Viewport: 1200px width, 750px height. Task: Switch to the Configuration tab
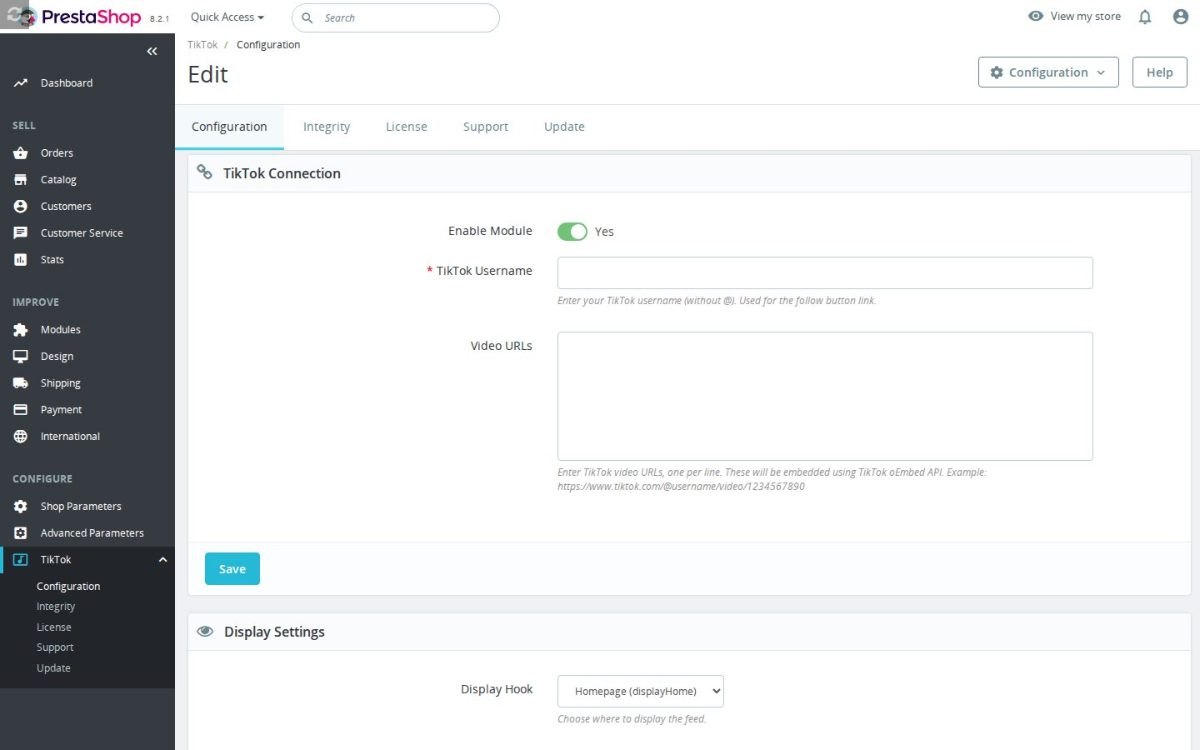(229, 127)
